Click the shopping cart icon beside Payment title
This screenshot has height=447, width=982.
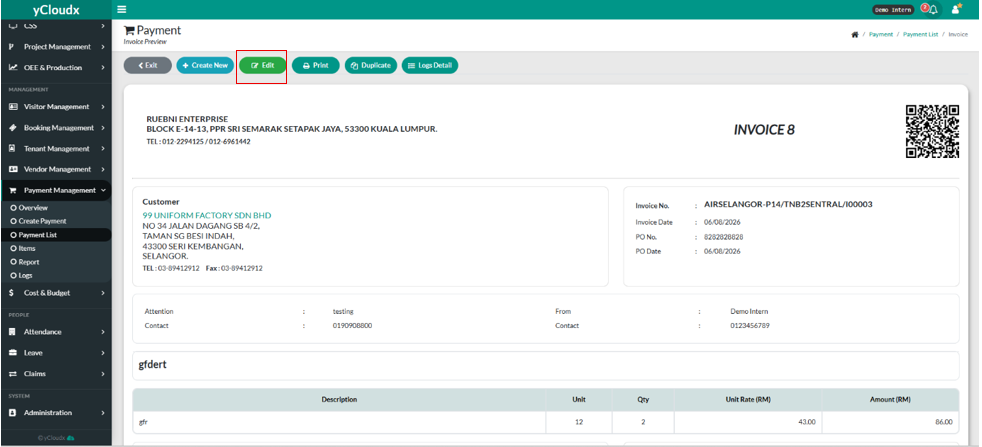tap(129, 30)
